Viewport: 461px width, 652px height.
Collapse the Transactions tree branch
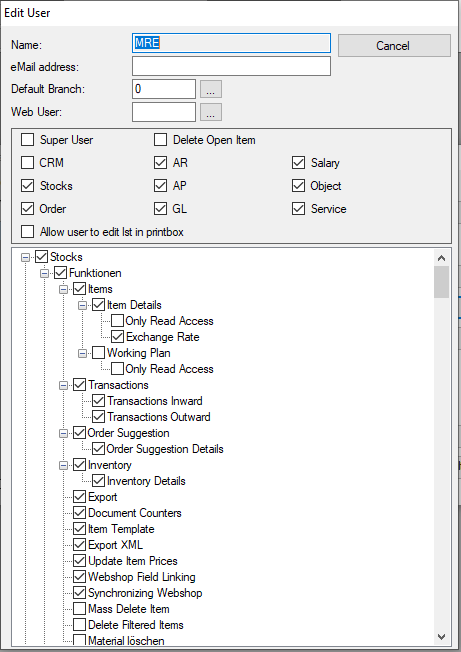63,385
